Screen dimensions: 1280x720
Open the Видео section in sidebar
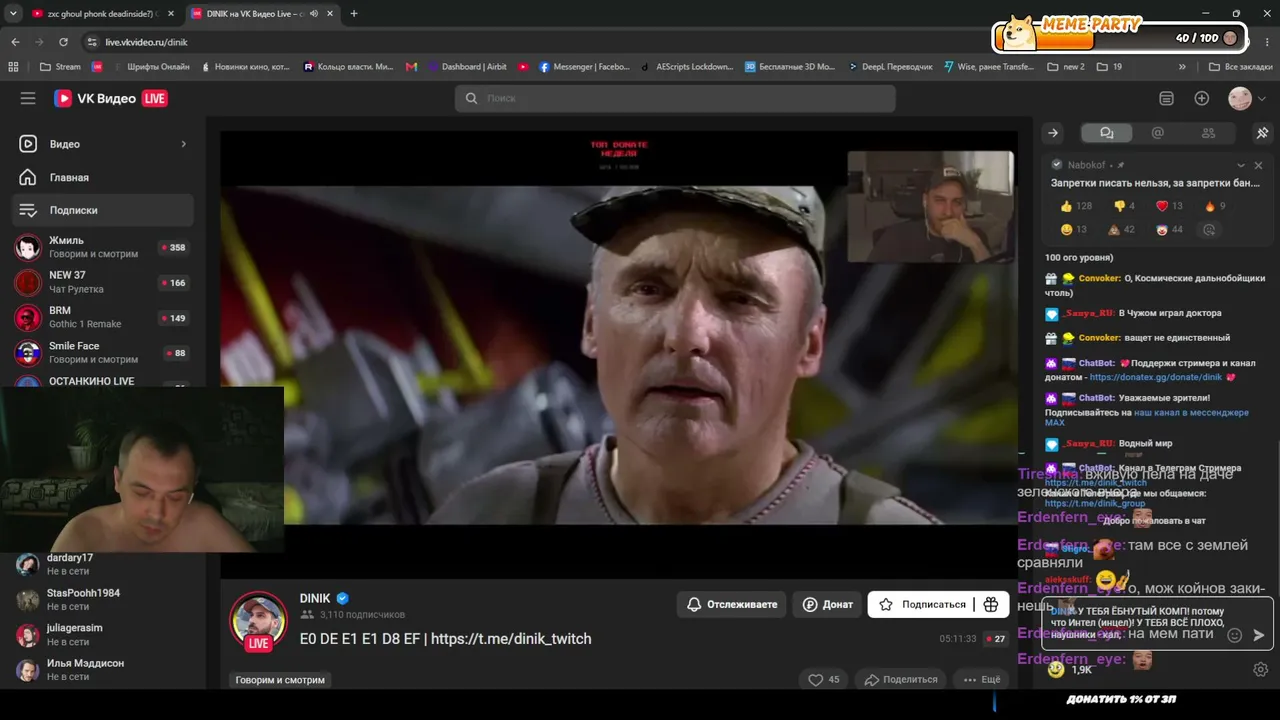pos(103,144)
